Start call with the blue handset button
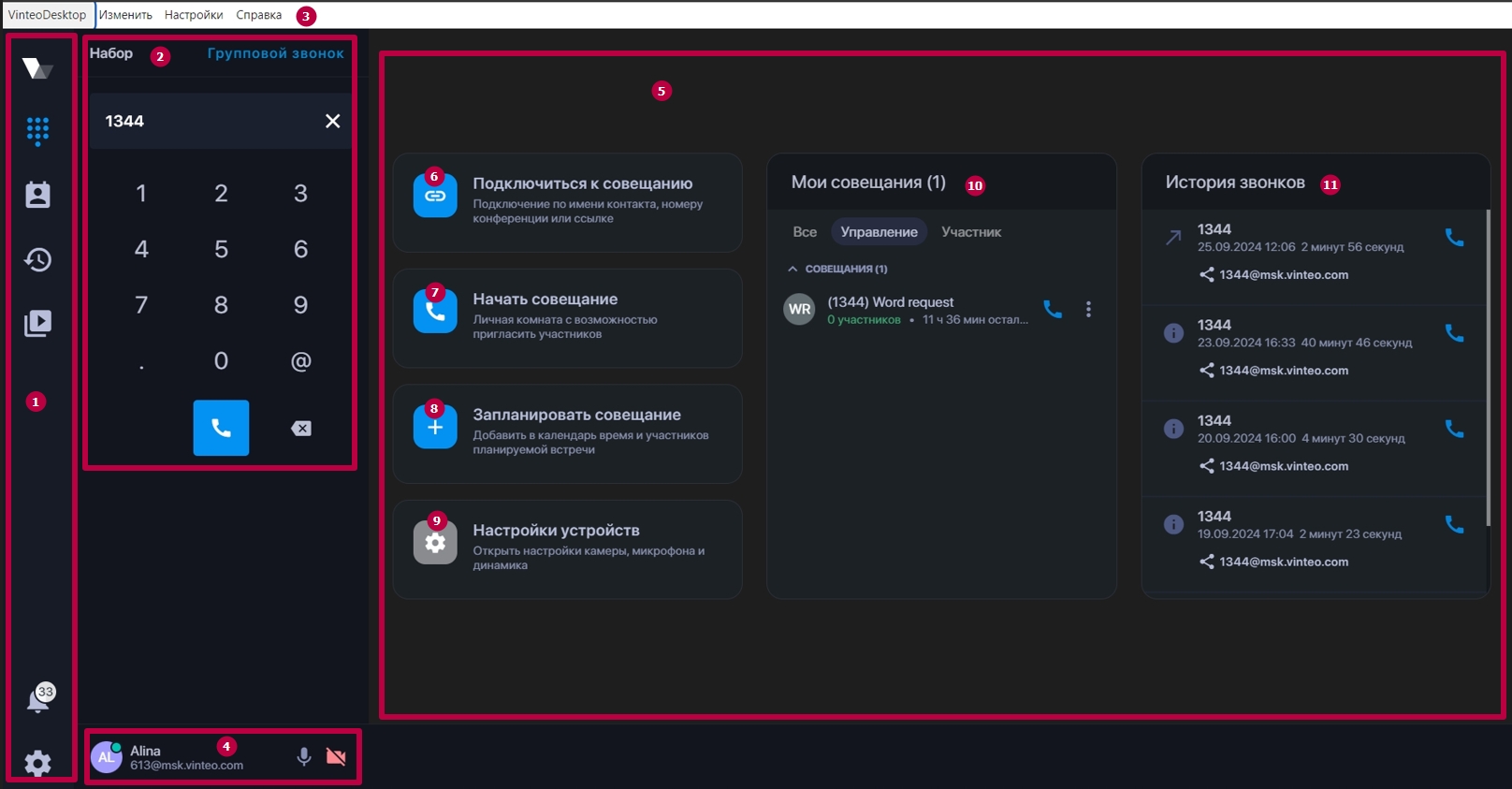Screen dimensions: 1512x789 point(221,428)
